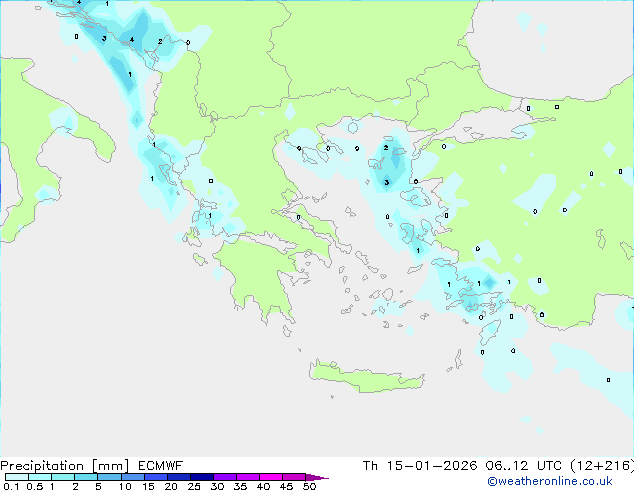
Task: Pick the 0.5–1 mm legend swatch
Action: [40, 477]
